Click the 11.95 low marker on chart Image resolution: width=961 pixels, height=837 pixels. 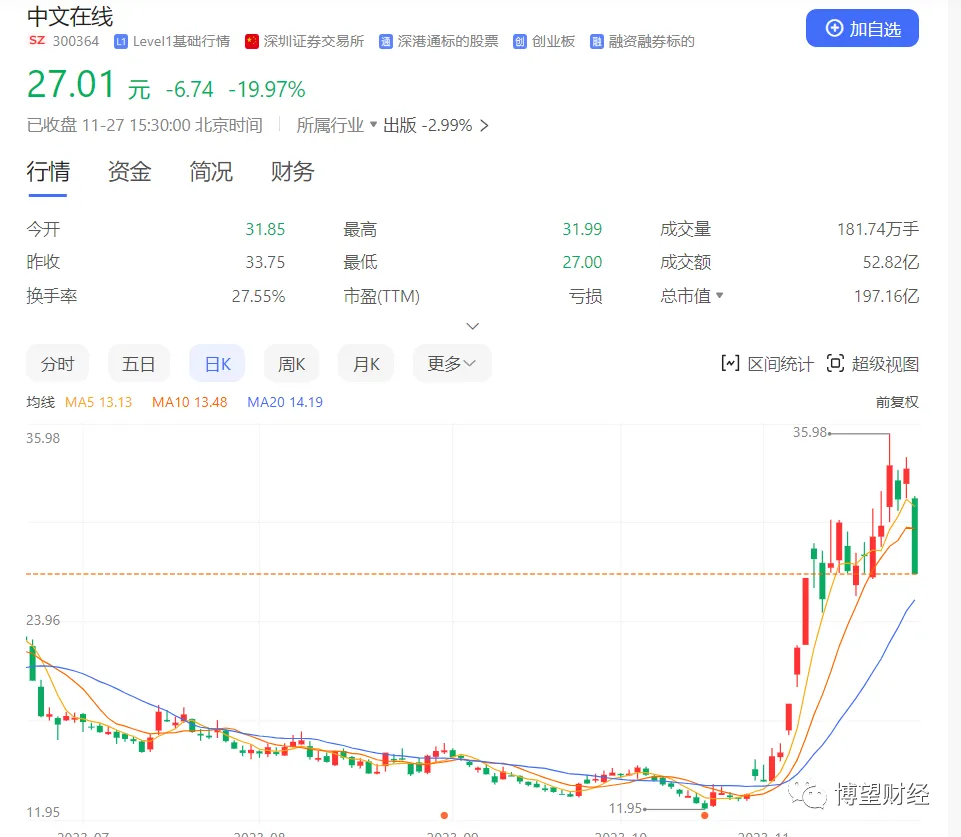[x=625, y=808]
